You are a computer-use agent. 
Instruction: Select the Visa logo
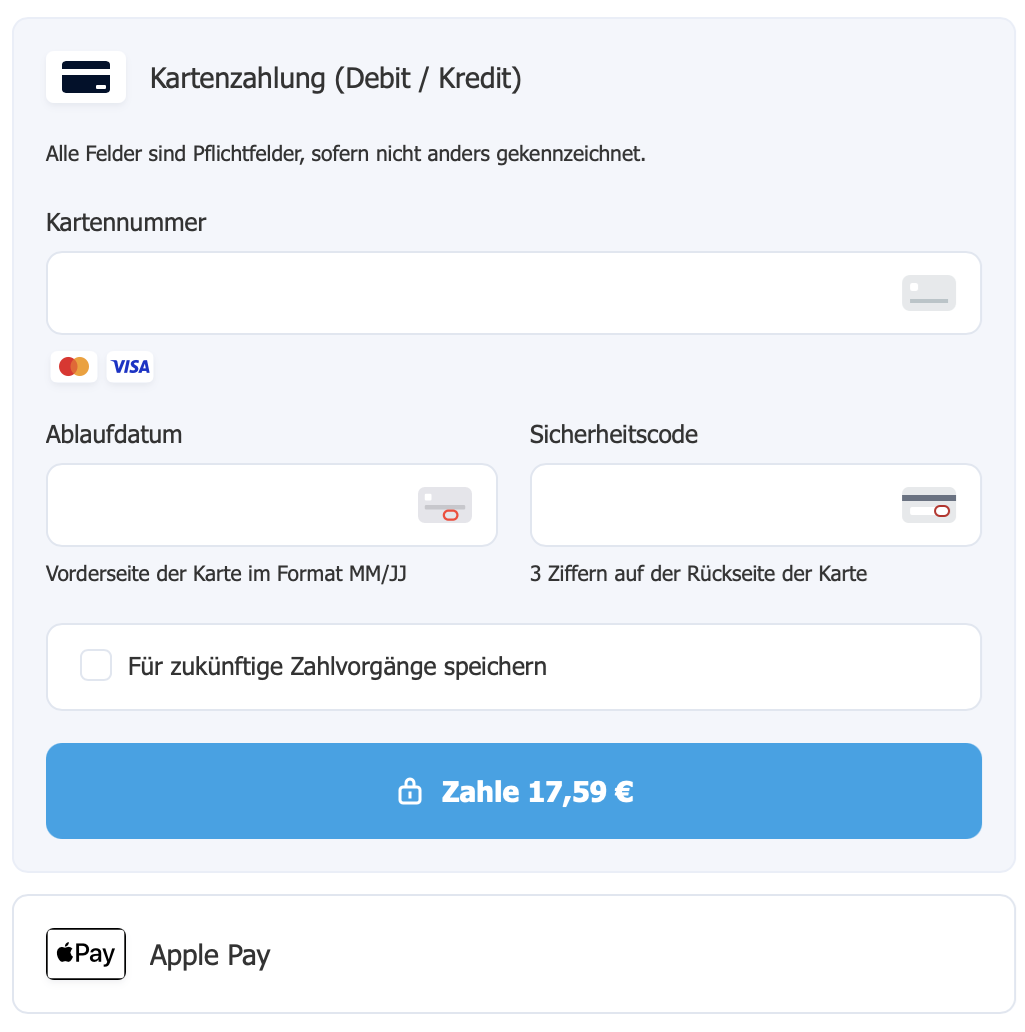(130, 366)
